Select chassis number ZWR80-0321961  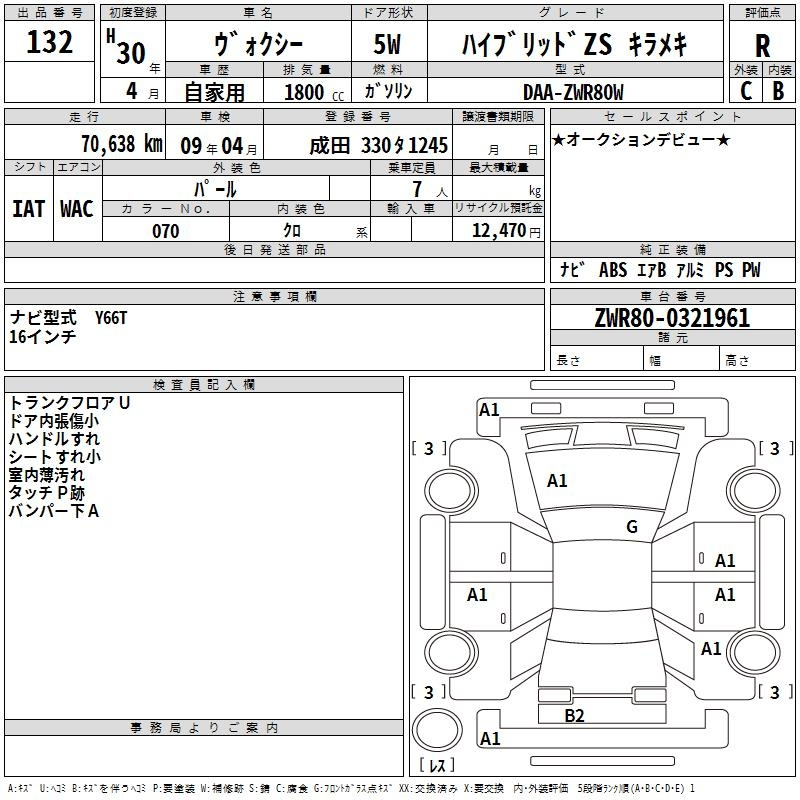(671, 319)
